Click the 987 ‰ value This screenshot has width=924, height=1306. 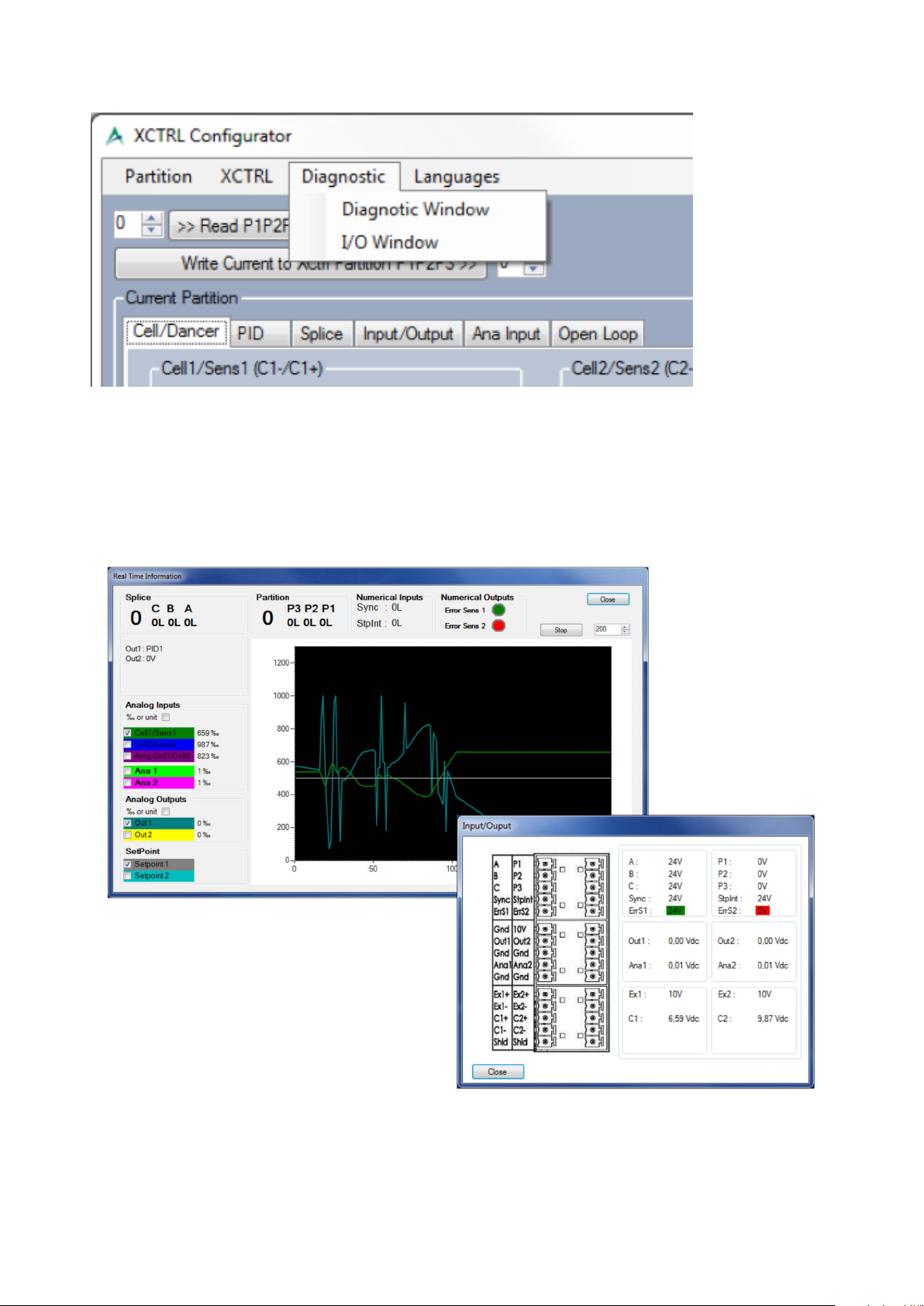tap(208, 745)
